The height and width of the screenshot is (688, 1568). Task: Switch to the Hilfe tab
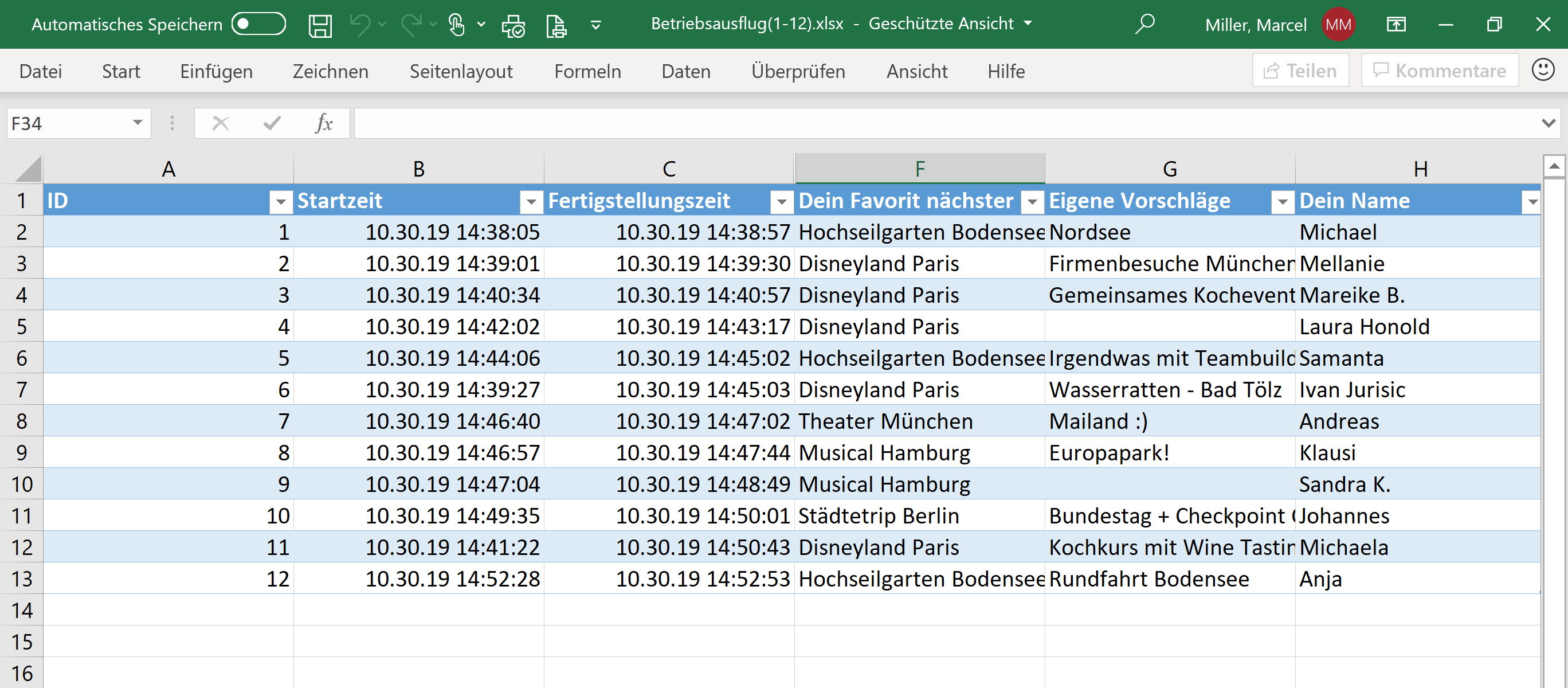pos(1006,71)
